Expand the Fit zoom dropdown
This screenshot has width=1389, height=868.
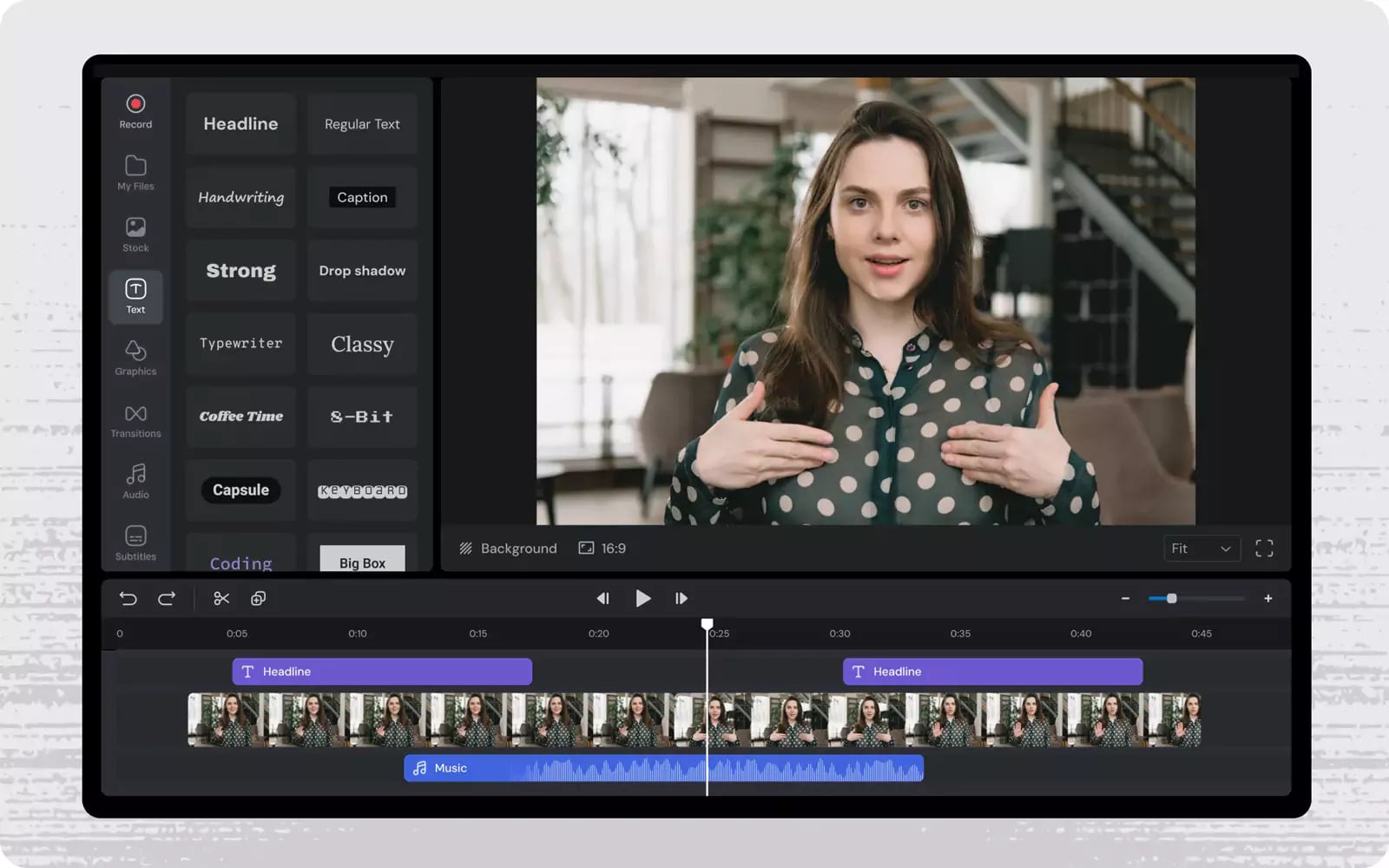tap(1201, 549)
